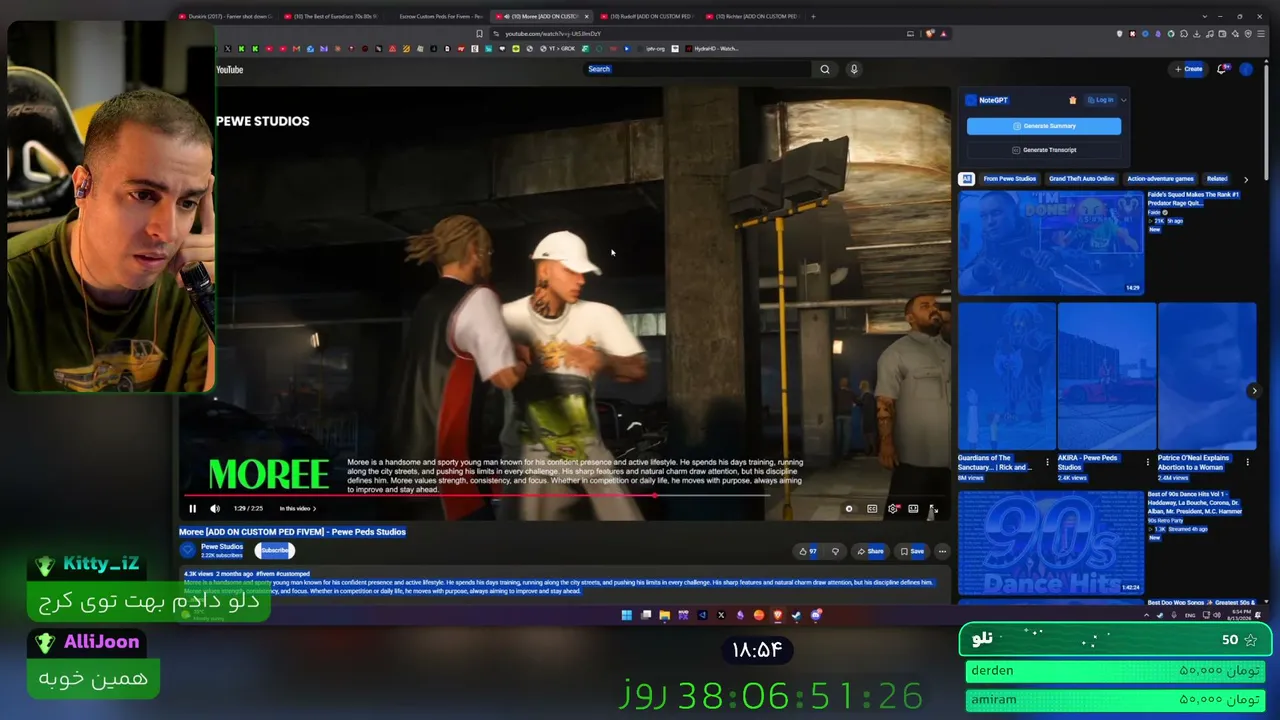Image resolution: width=1280 pixels, height=720 pixels.
Task: Open the Windows Start menu
Action: (627, 615)
